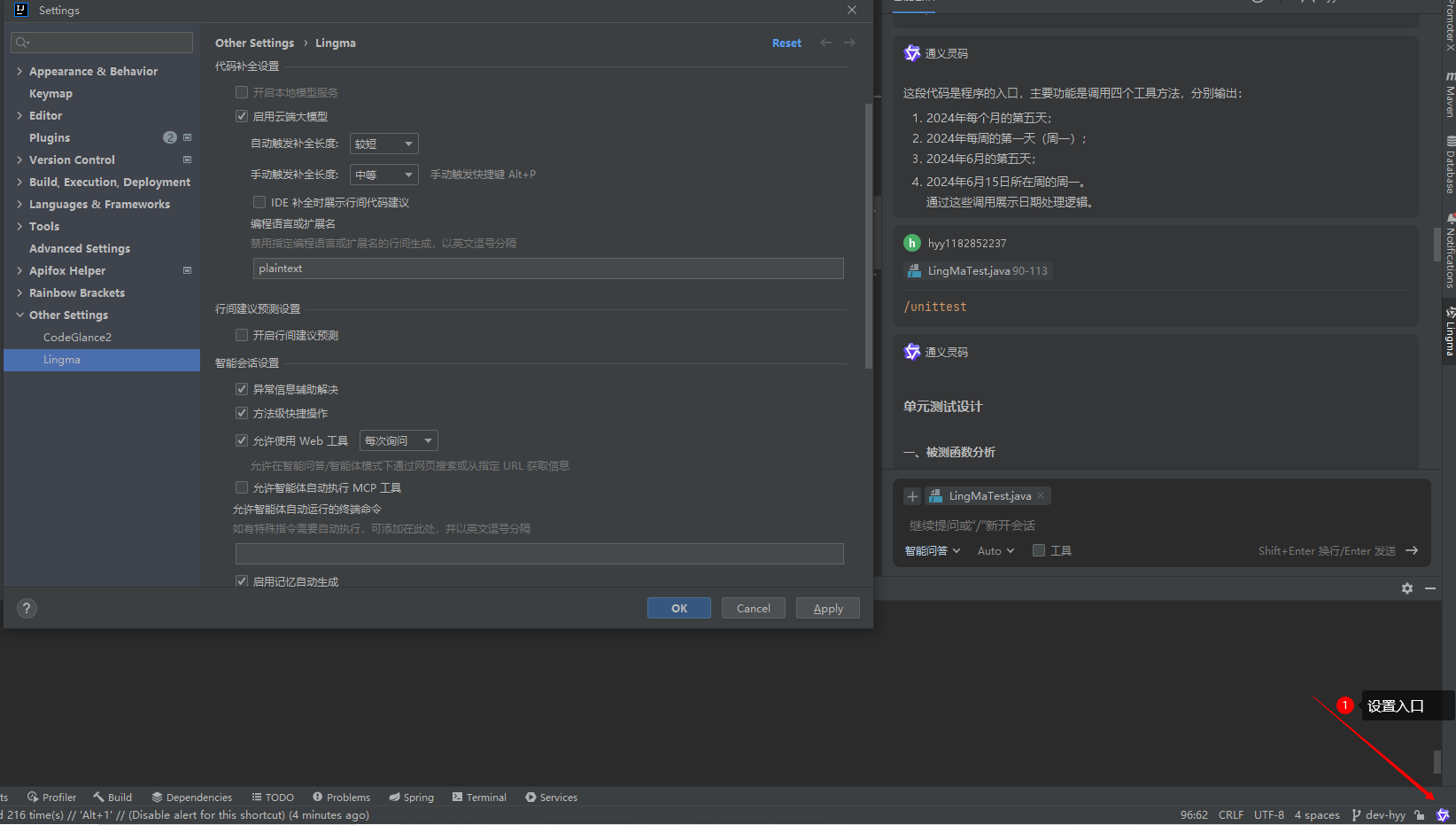1456x825 pixels.
Task: Open the Notifications side tab
Action: click(1449, 251)
